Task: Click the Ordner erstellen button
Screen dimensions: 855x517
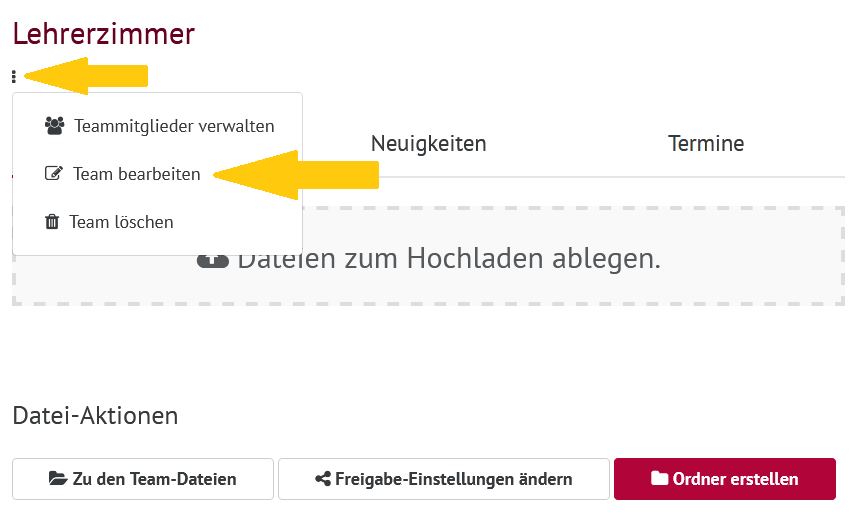Action: 725,479
